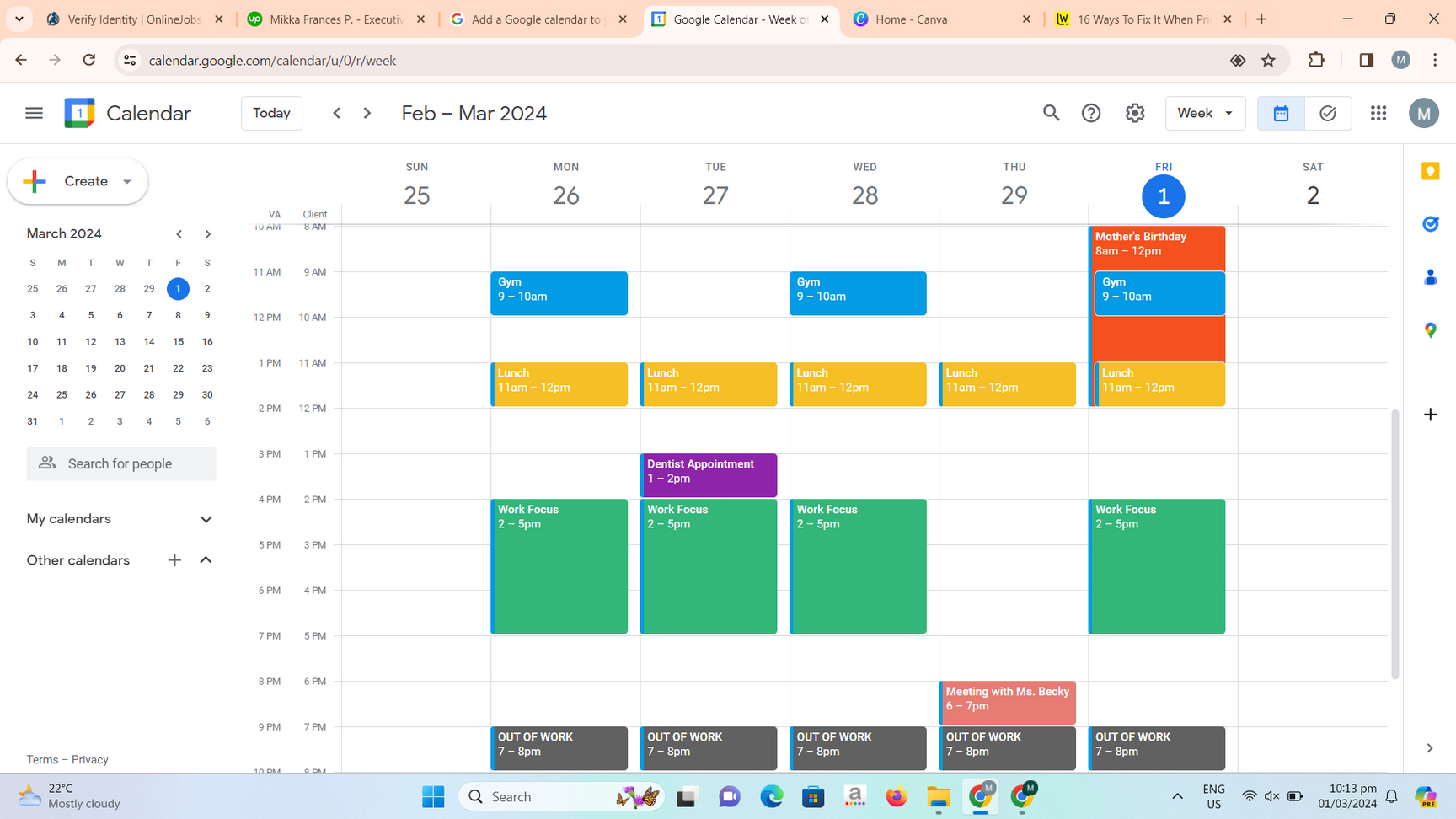Open the tab search dropdown
Viewport: 1456px width, 819px height.
19,19
